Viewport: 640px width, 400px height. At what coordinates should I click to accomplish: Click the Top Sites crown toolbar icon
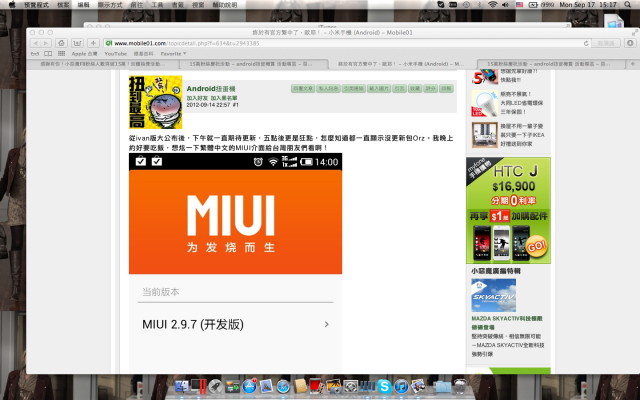tap(77, 43)
